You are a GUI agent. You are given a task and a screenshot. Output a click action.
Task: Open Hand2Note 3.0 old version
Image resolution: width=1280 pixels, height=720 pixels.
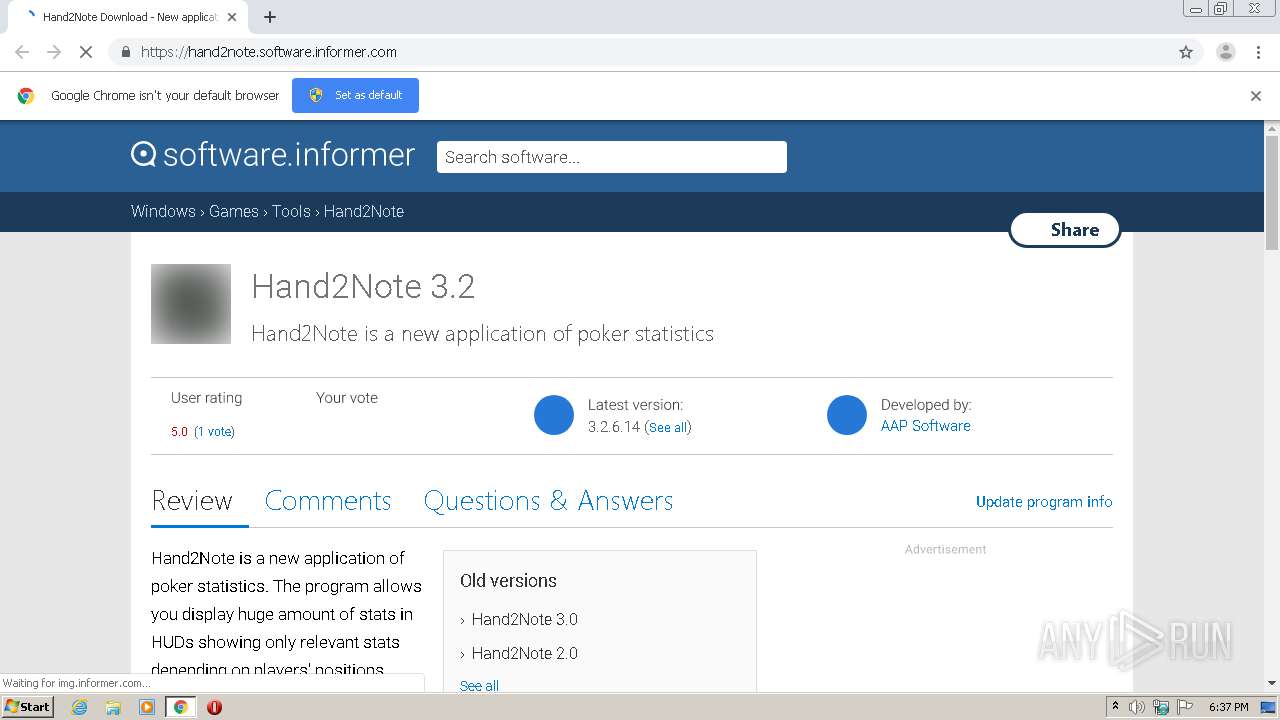coord(525,619)
